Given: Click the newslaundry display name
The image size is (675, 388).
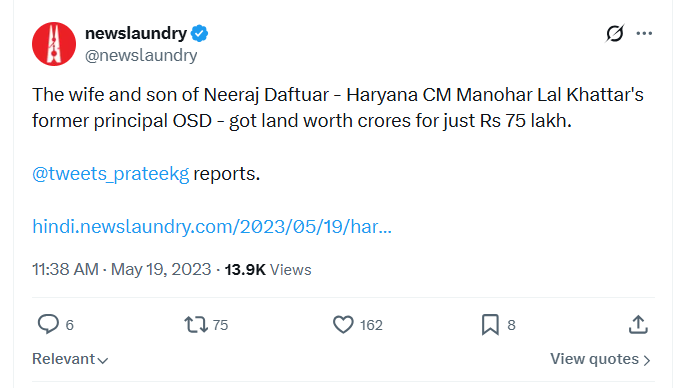Looking at the screenshot, I should point(136,34).
